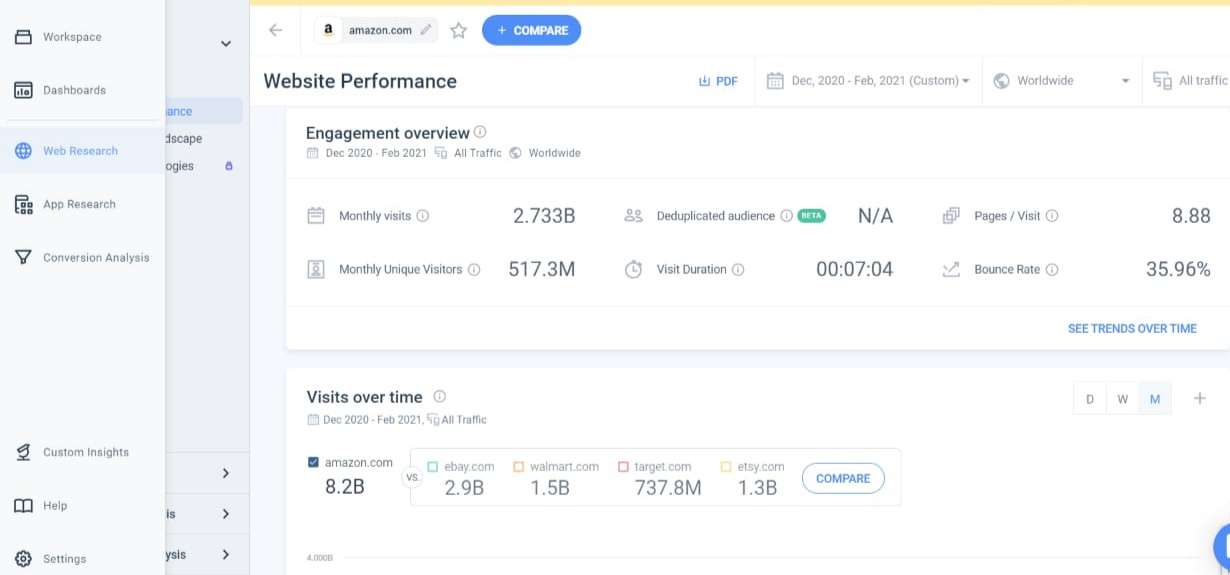
Task: Check the etsy.com checkbox
Action: [727, 466]
